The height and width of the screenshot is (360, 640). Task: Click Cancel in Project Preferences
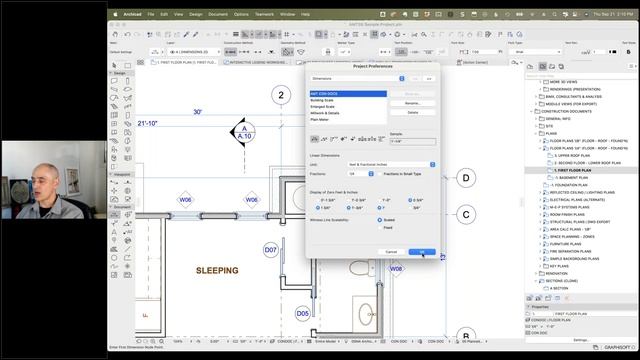click(x=391, y=252)
